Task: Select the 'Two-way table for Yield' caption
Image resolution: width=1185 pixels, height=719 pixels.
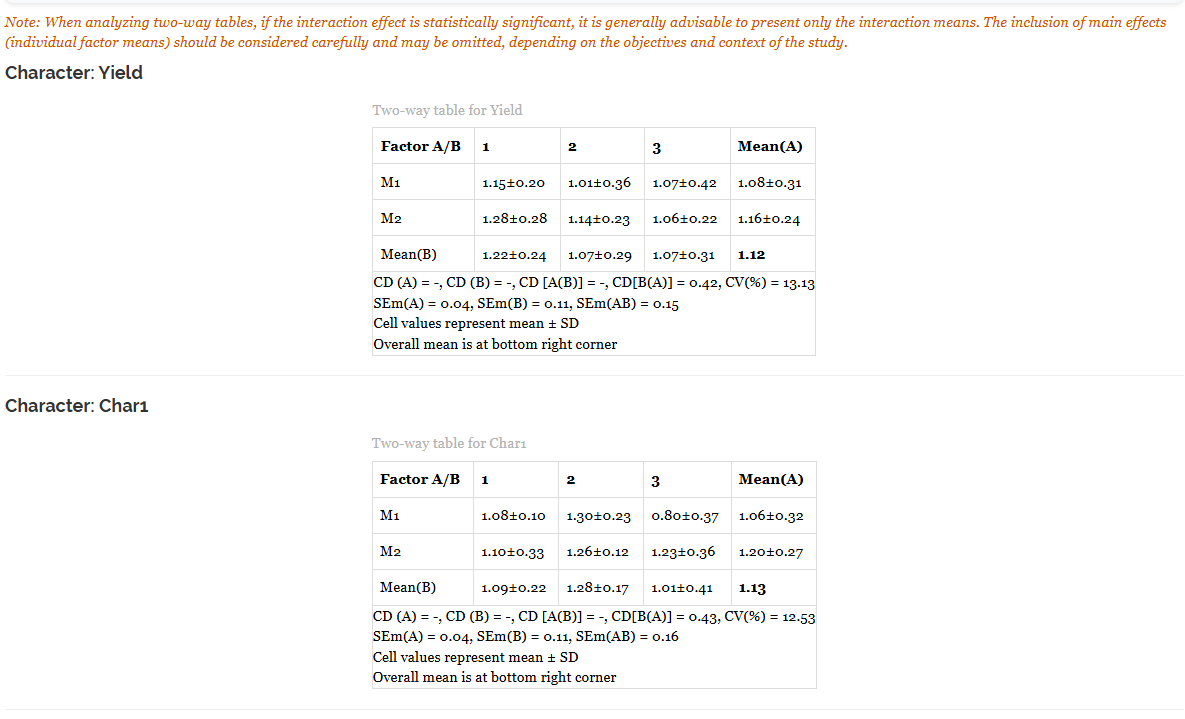Action: click(447, 110)
